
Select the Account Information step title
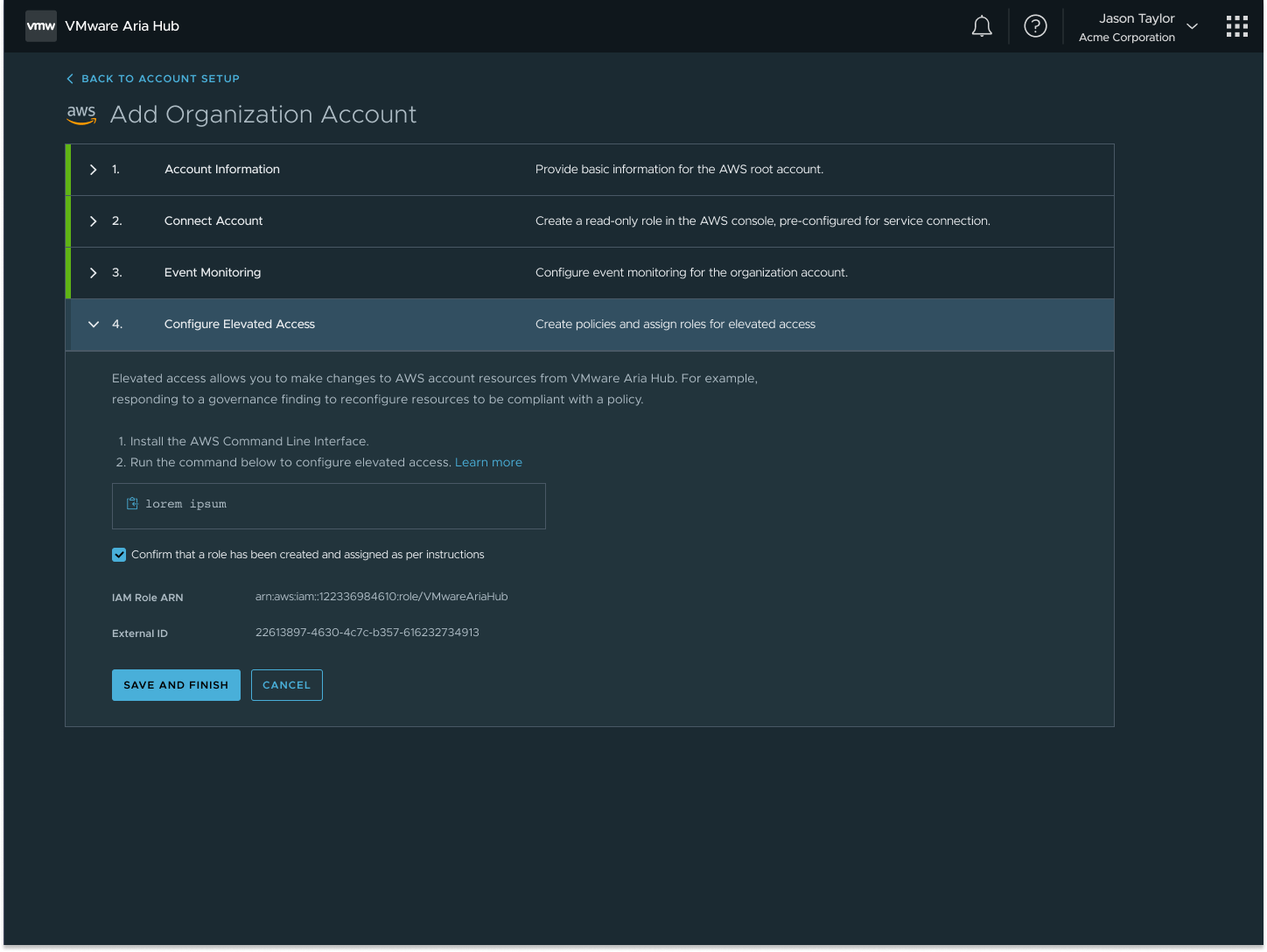pyautogui.click(x=222, y=170)
